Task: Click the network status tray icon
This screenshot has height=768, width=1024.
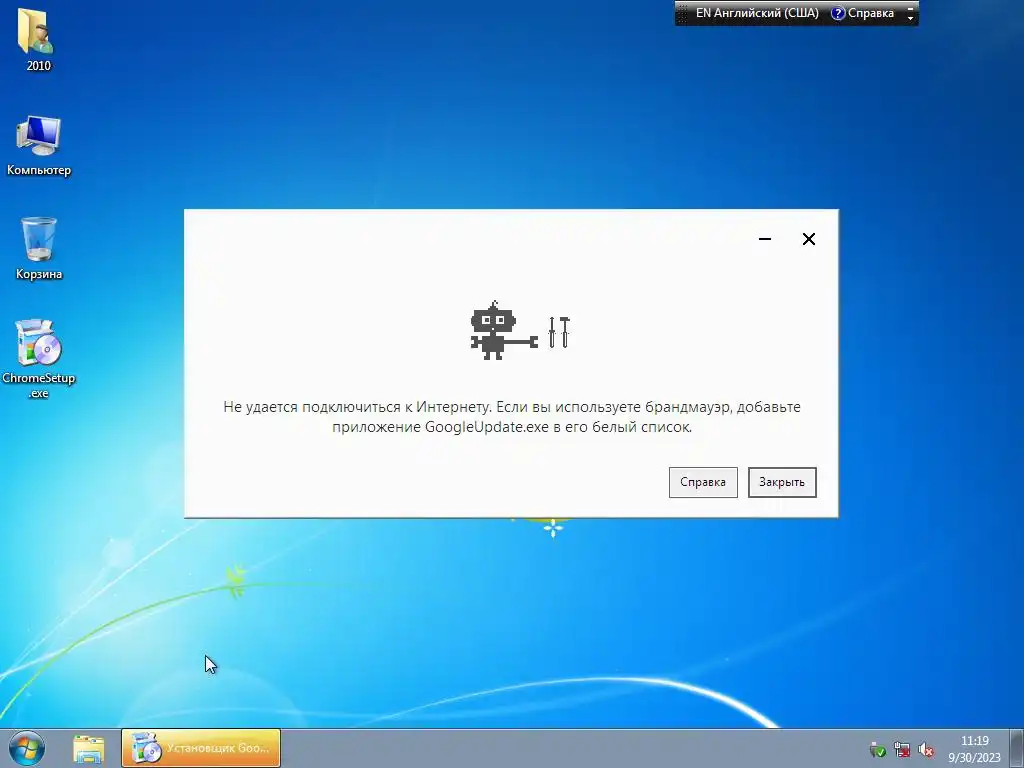Action: coord(901,749)
